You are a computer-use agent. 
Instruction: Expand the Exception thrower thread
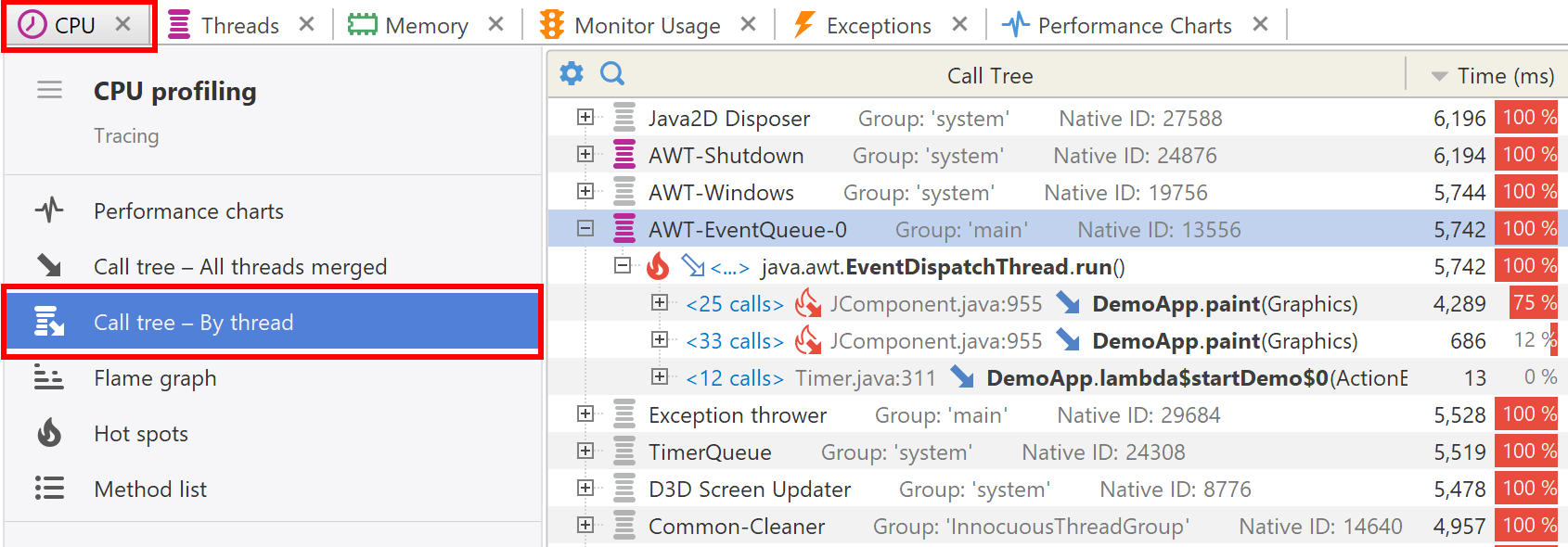click(x=585, y=413)
